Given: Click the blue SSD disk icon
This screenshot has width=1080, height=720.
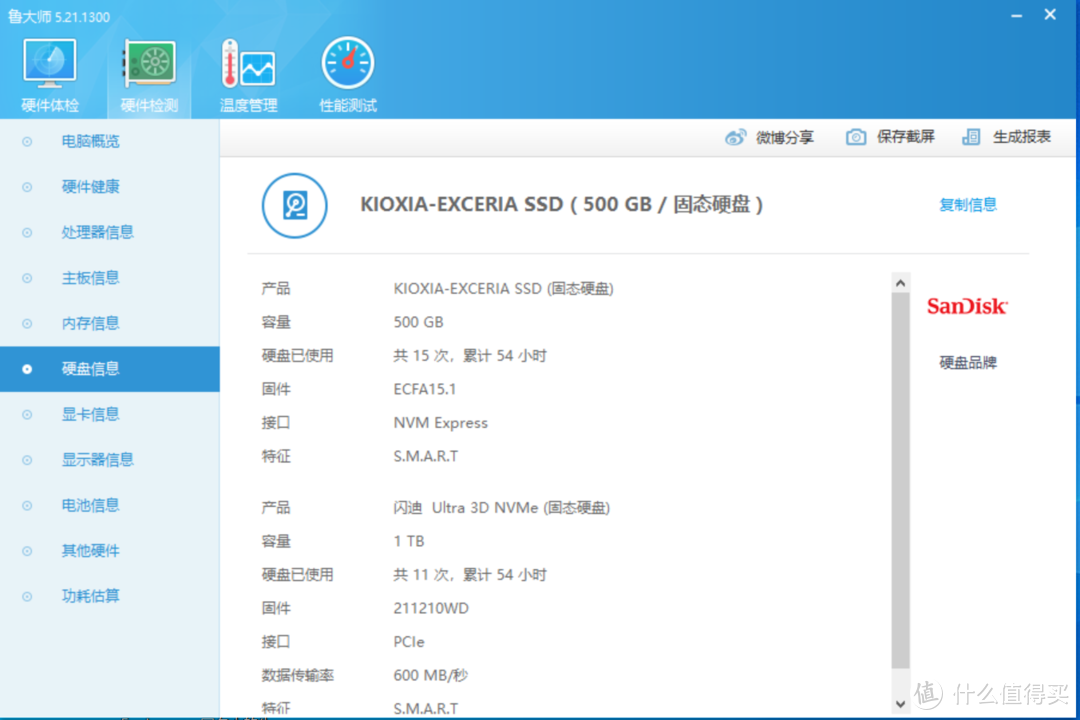Looking at the screenshot, I should point(295,206).
